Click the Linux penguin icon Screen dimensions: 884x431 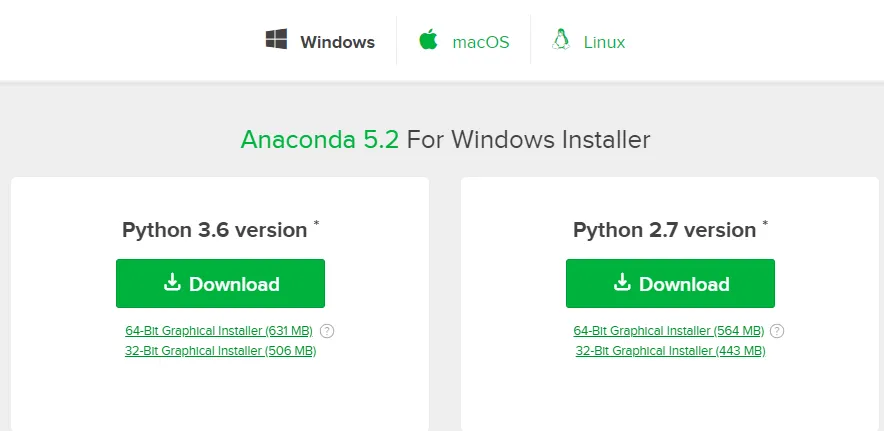coord(560,39)
